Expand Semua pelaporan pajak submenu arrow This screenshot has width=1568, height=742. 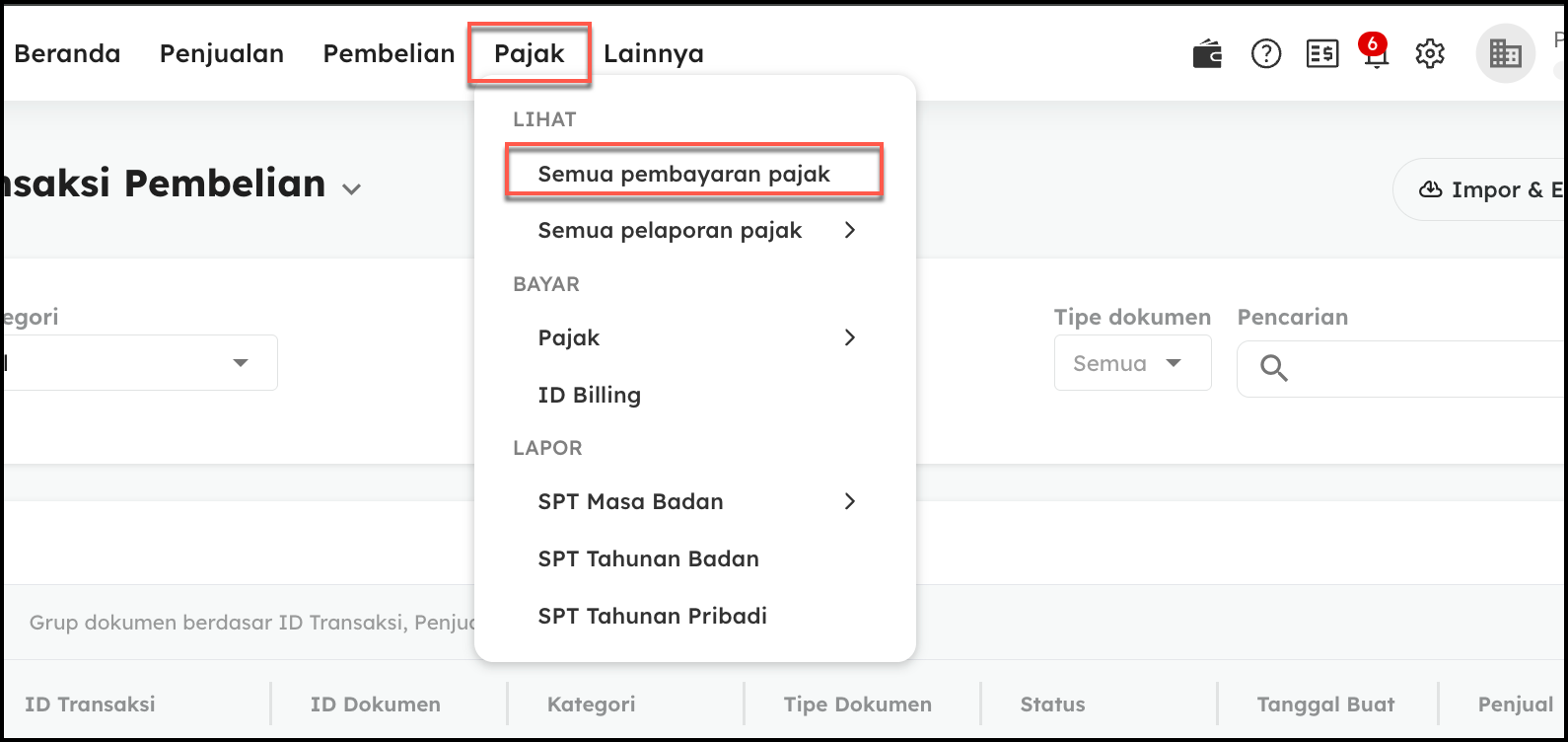850,231
